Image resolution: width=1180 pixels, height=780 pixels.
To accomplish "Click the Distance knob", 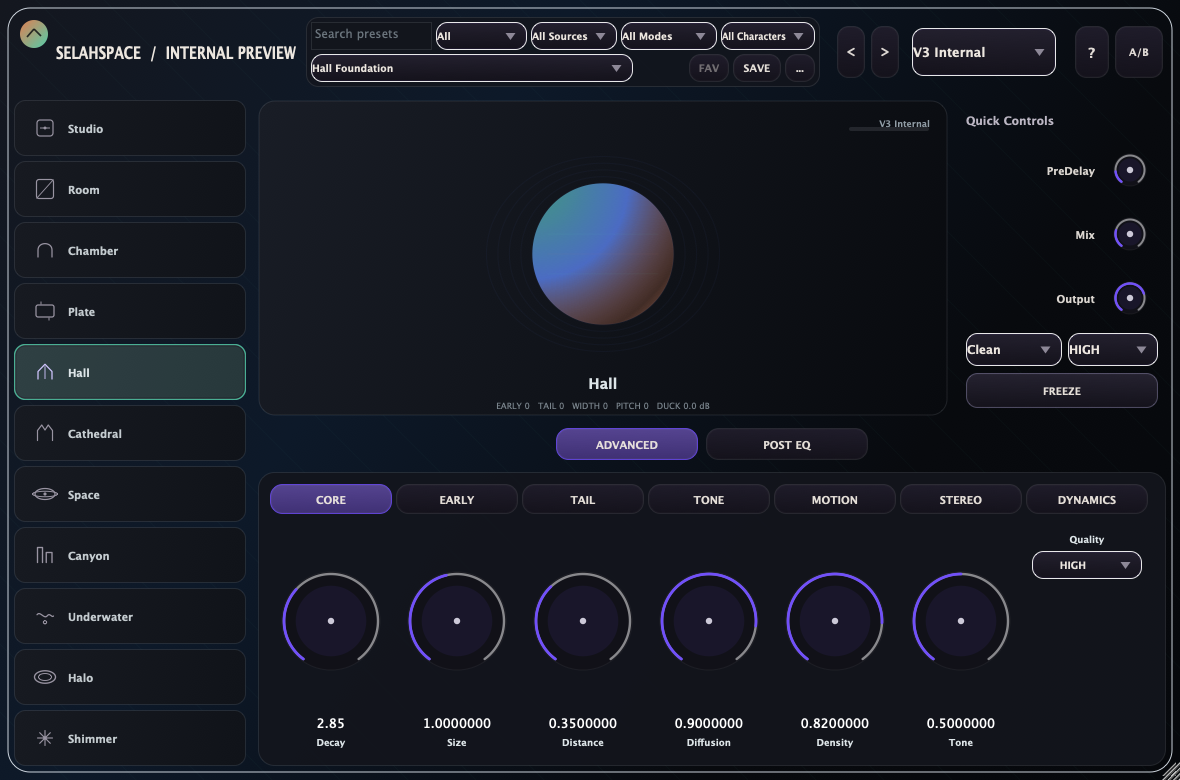I will [x=582, y=621].
